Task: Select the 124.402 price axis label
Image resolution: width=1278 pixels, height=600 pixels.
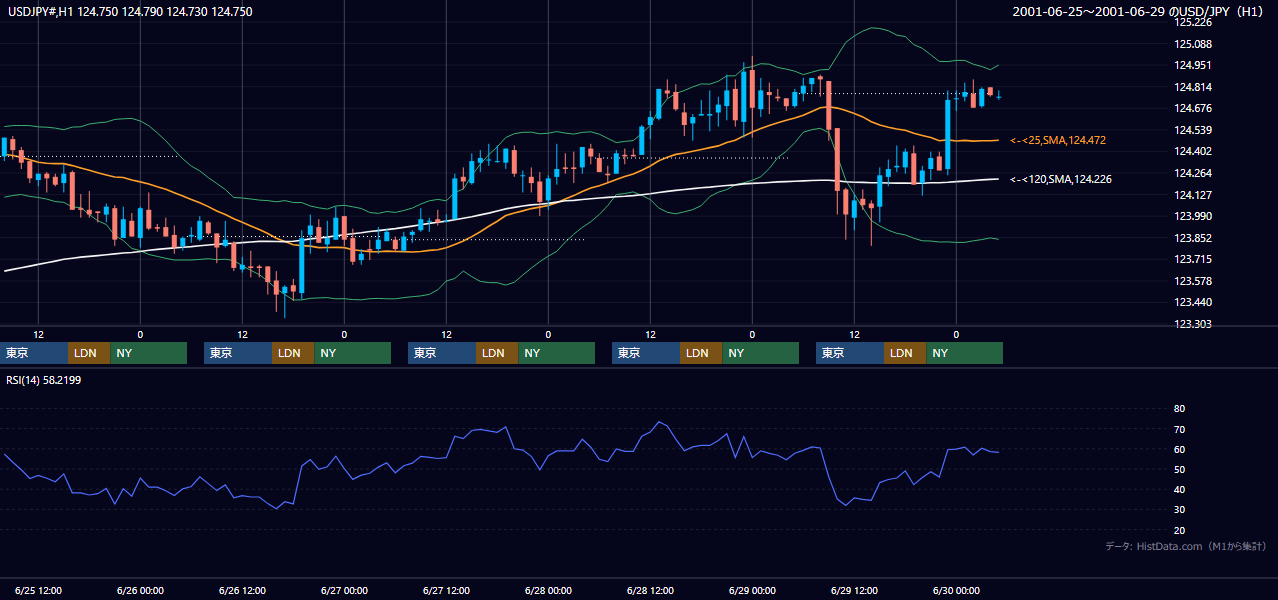Action: pyautogui.click(x=1194, y=151)
